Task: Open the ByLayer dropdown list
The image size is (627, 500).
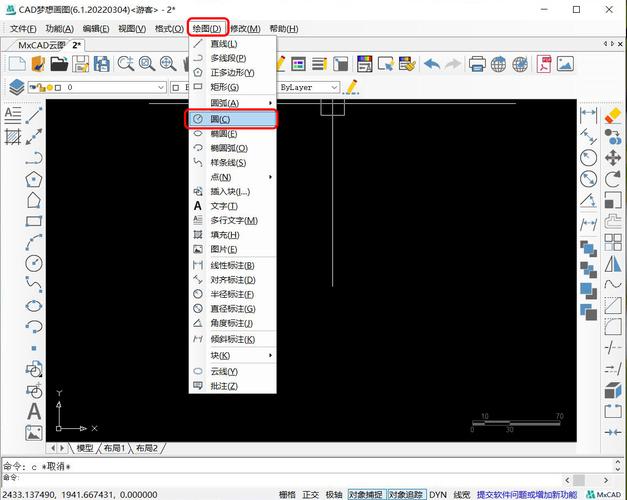Action: (x=309, y=87)
